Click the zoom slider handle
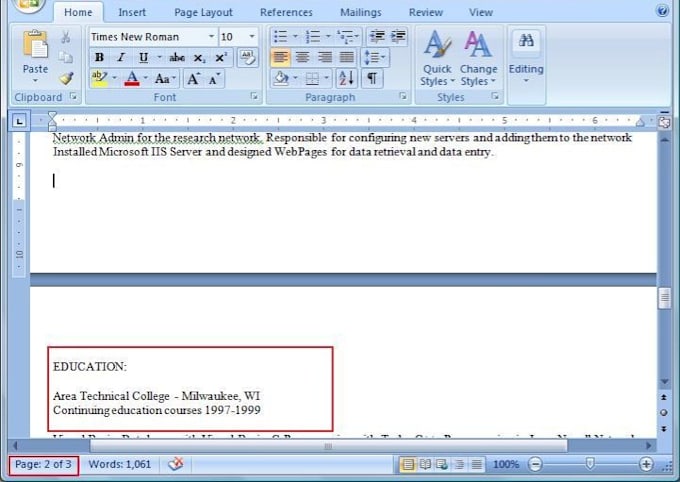 click(x=590, y=464)
